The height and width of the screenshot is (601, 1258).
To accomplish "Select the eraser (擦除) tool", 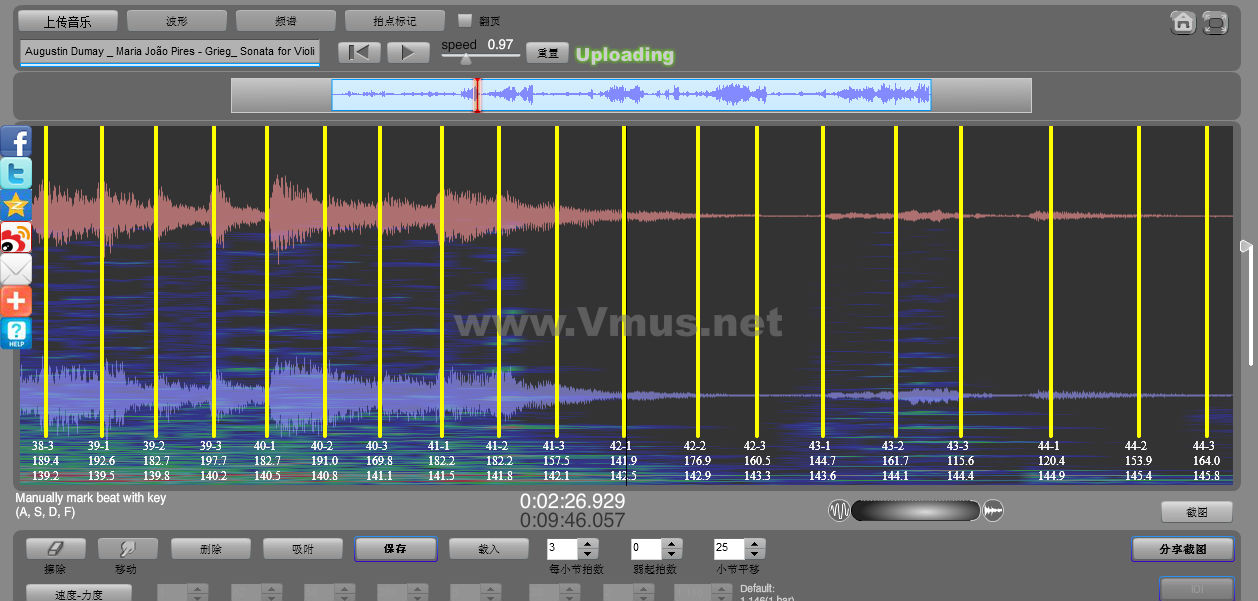I will 55,549.
